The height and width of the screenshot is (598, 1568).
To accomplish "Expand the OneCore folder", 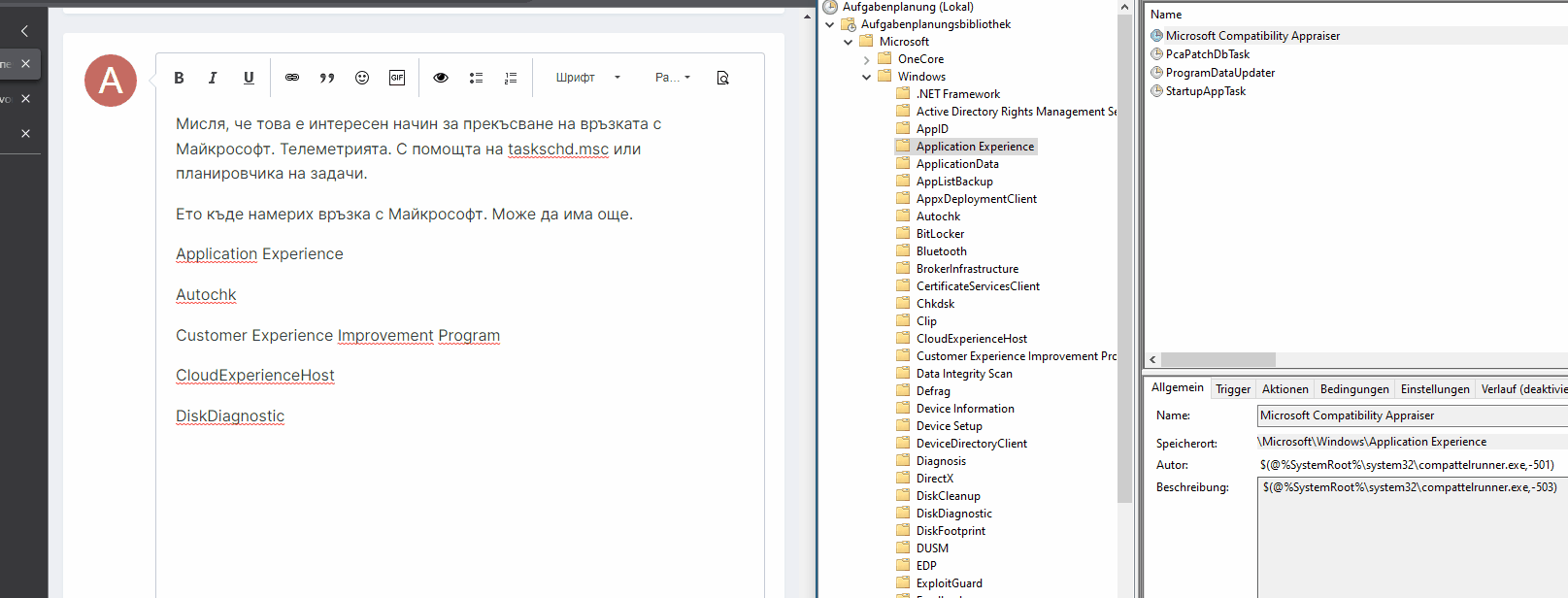I will (867, 59).
